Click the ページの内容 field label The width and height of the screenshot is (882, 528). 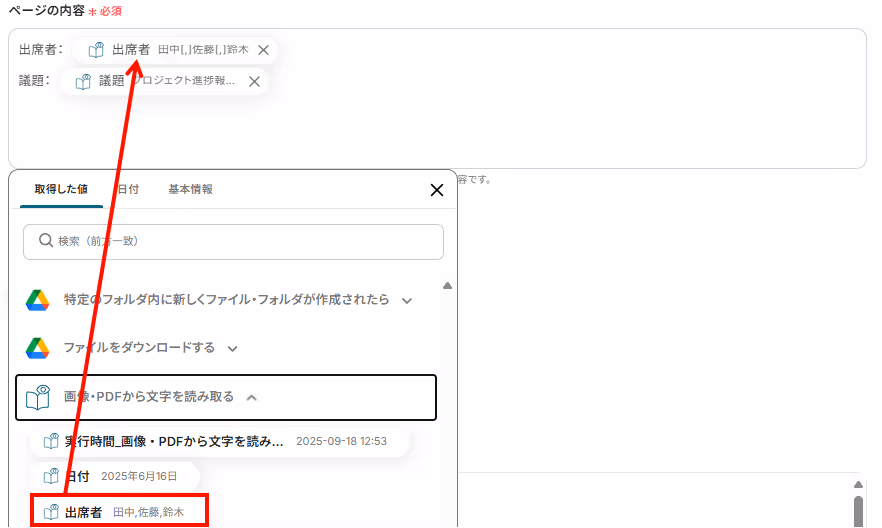[x=46, y=11]
